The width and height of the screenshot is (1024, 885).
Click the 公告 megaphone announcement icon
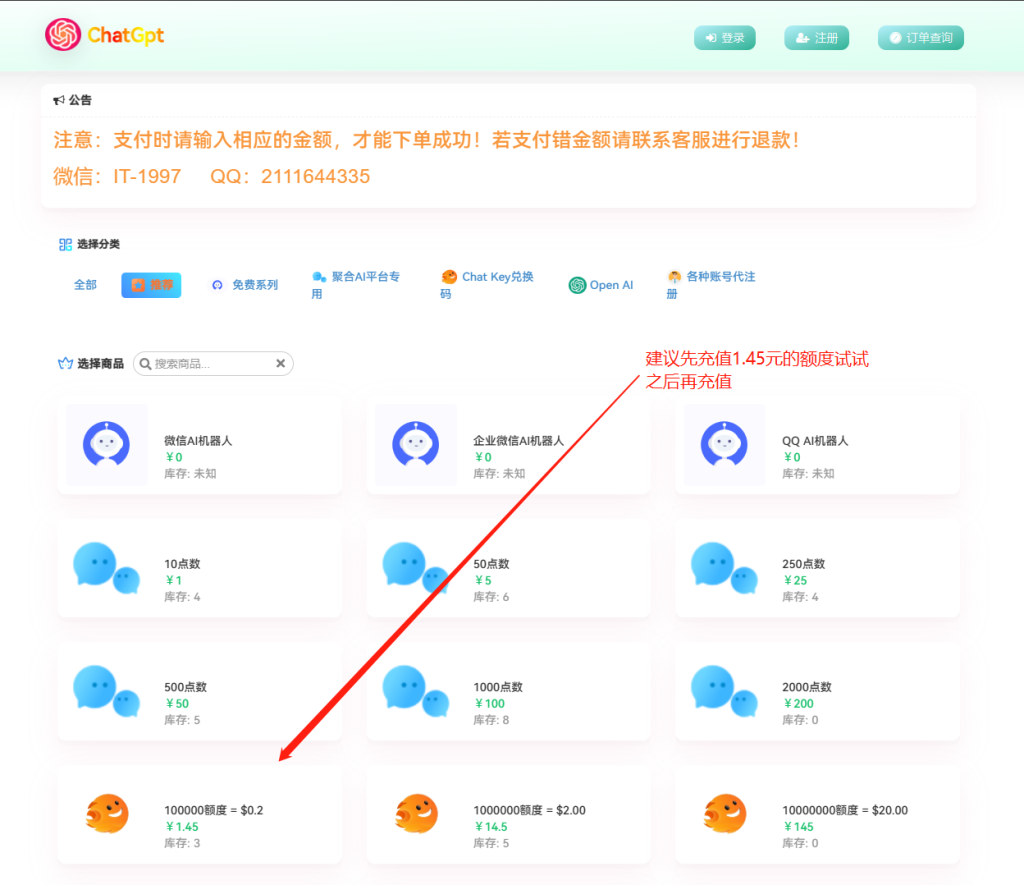pos(59,99)
